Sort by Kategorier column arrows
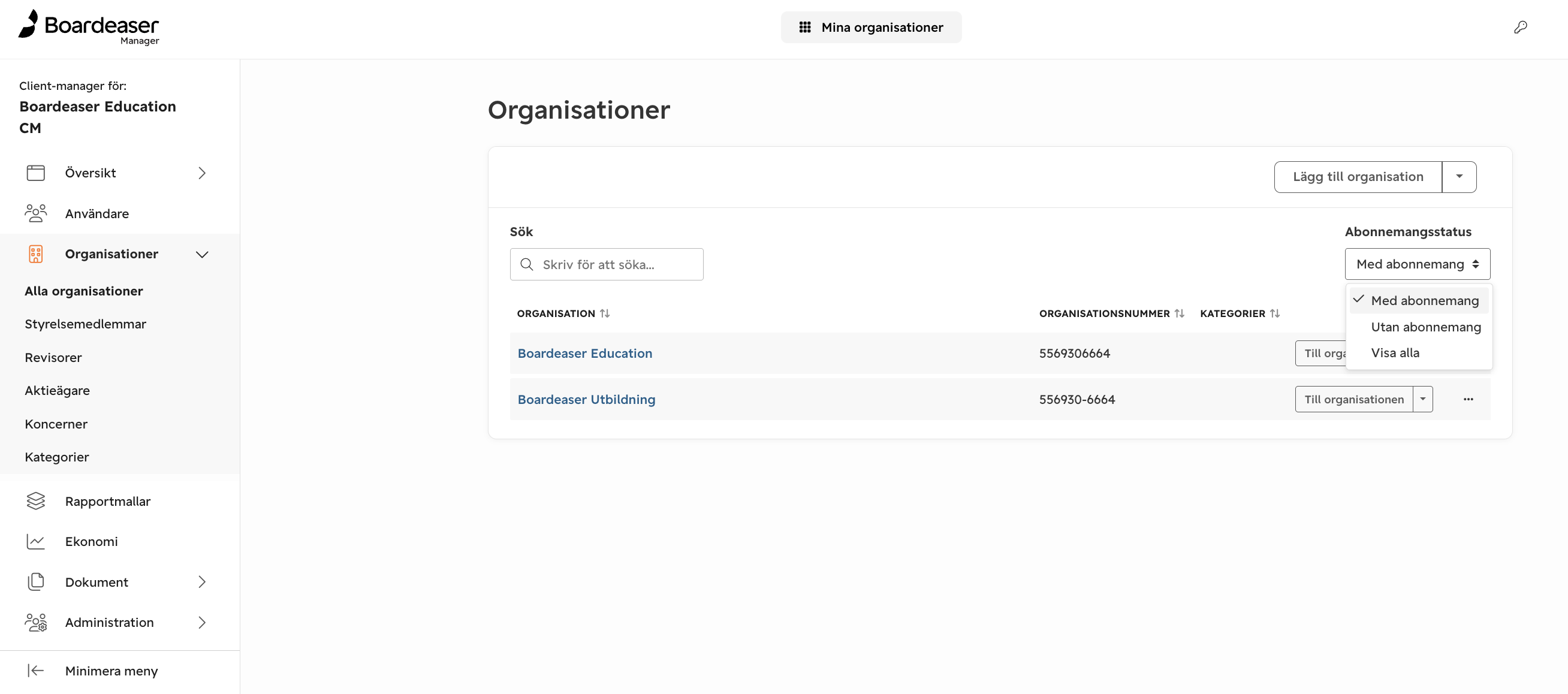 (1275, 313)
